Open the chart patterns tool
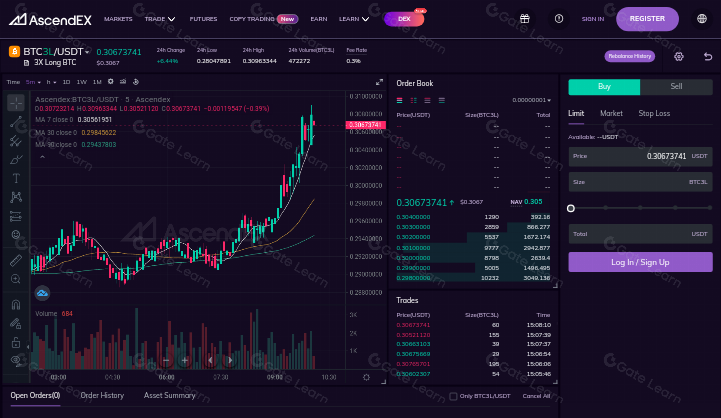Image resolution: width=721 pixels, height=418 pixels. point(16,197)
